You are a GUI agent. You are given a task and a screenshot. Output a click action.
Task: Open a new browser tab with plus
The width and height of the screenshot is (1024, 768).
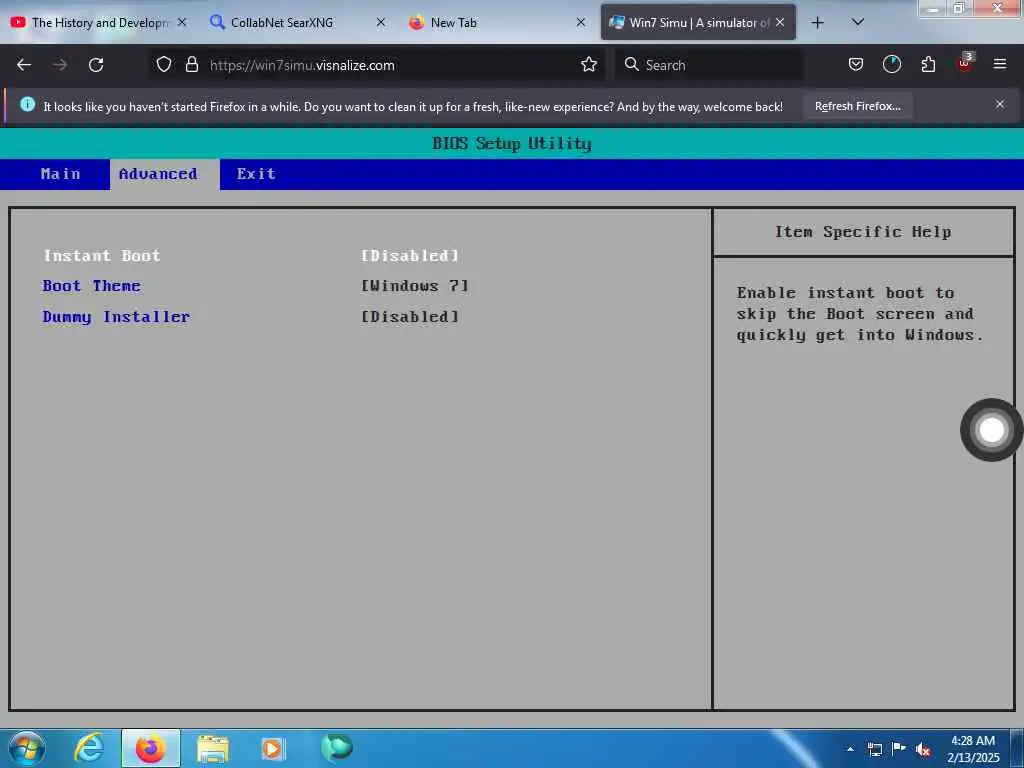pos(817,23)
